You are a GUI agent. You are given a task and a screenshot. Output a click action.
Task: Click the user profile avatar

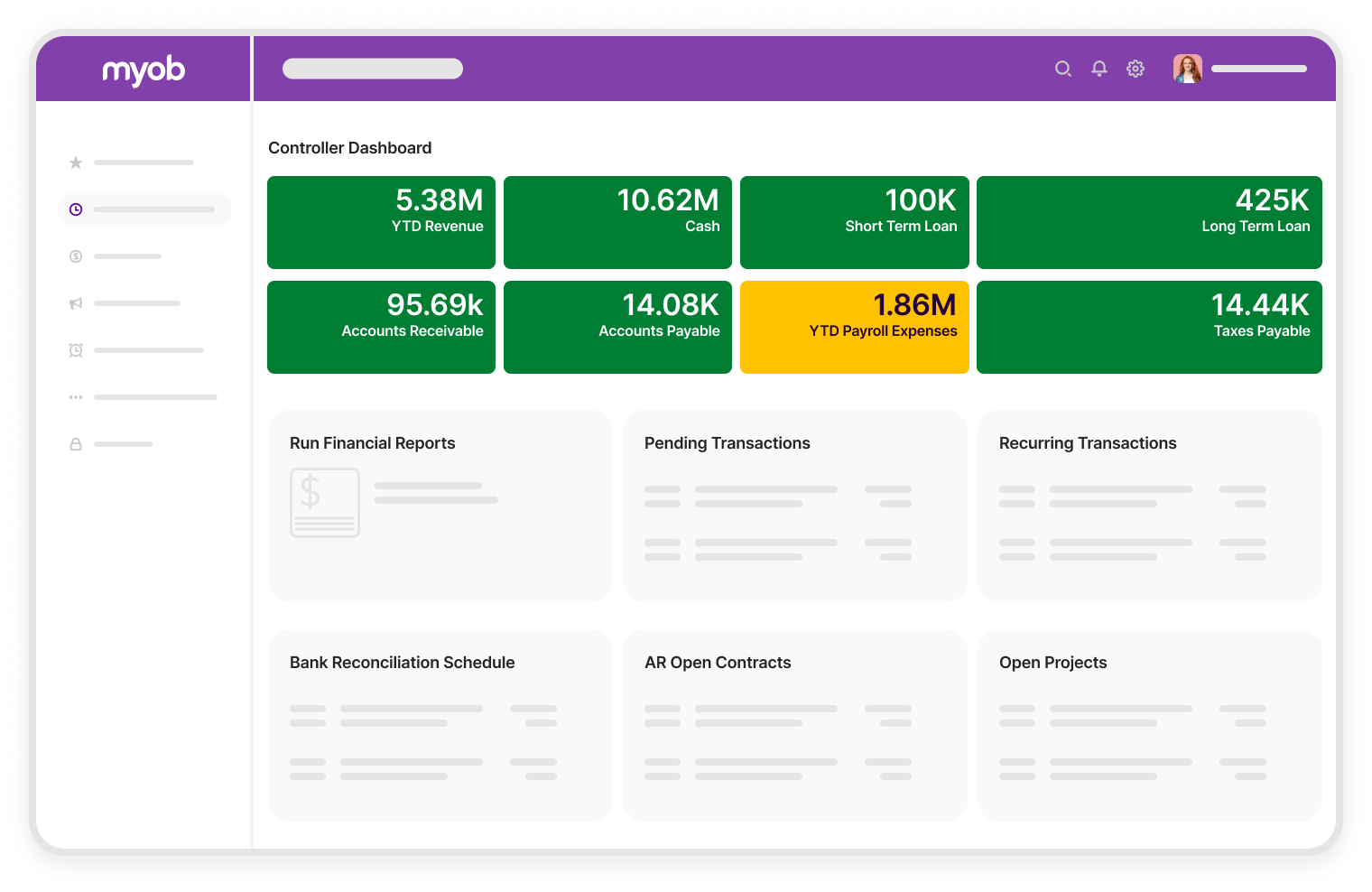(x=1188, y=68)
